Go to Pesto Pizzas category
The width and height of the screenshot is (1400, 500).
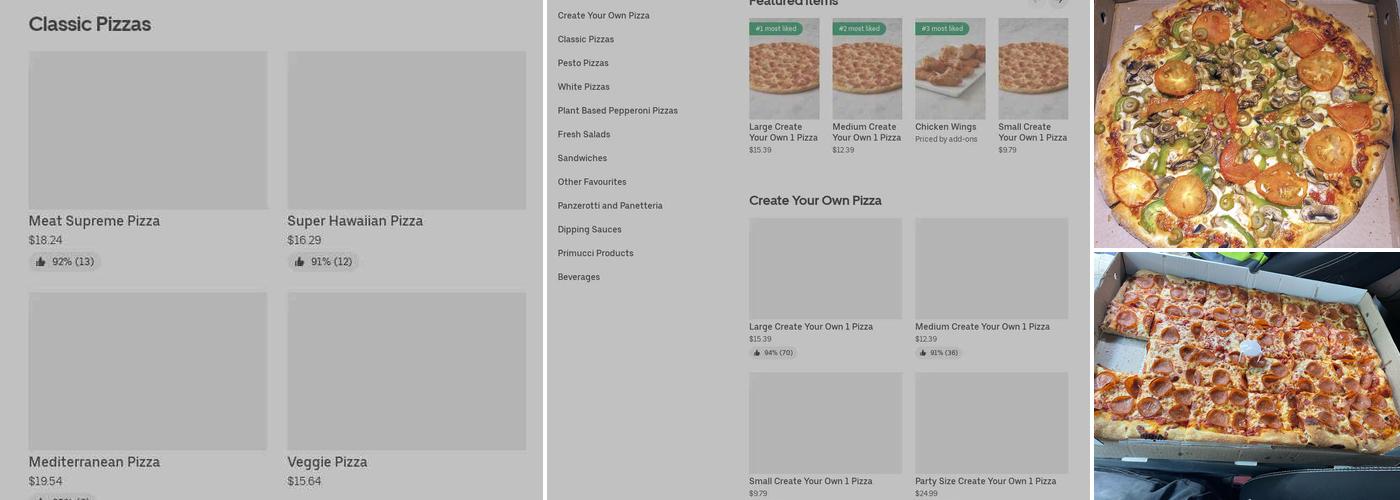[x=583, y=63]
